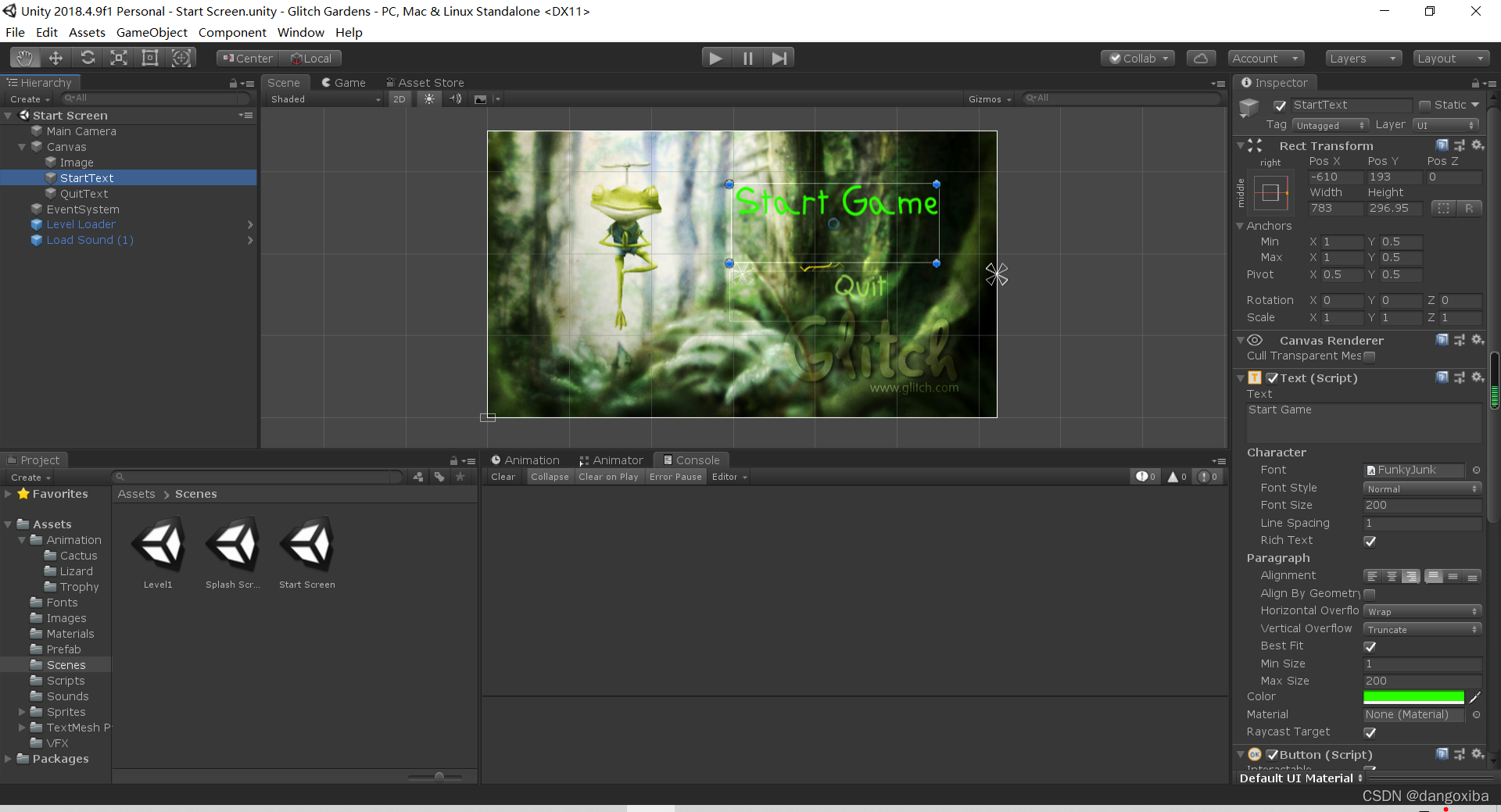
Task: Expand the Sprites folder in Project
Action: (23, 712)
